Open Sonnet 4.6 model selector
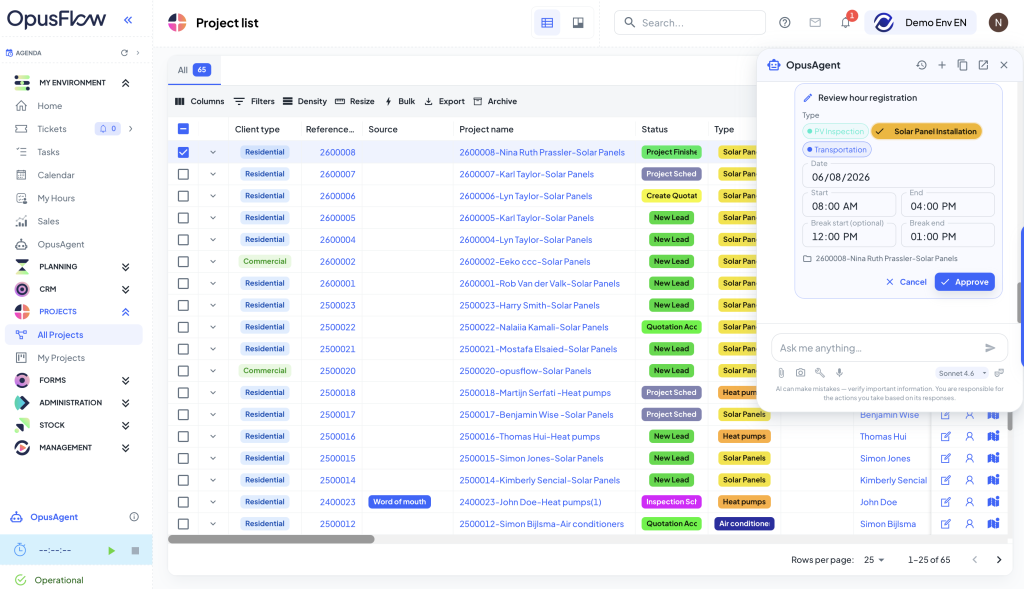1024x589 pixels. pos(962,374)
